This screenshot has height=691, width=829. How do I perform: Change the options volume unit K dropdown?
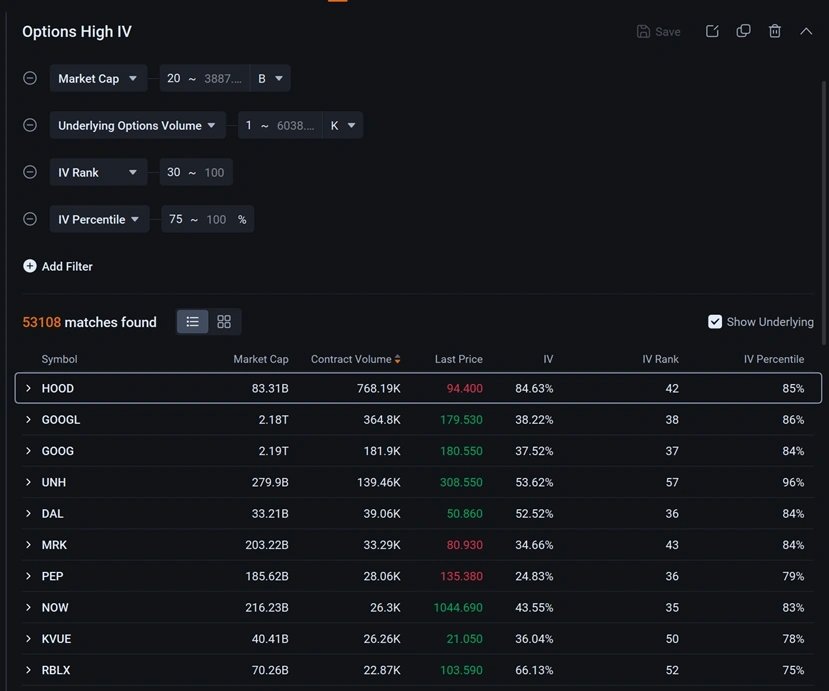tap(343, 125)
